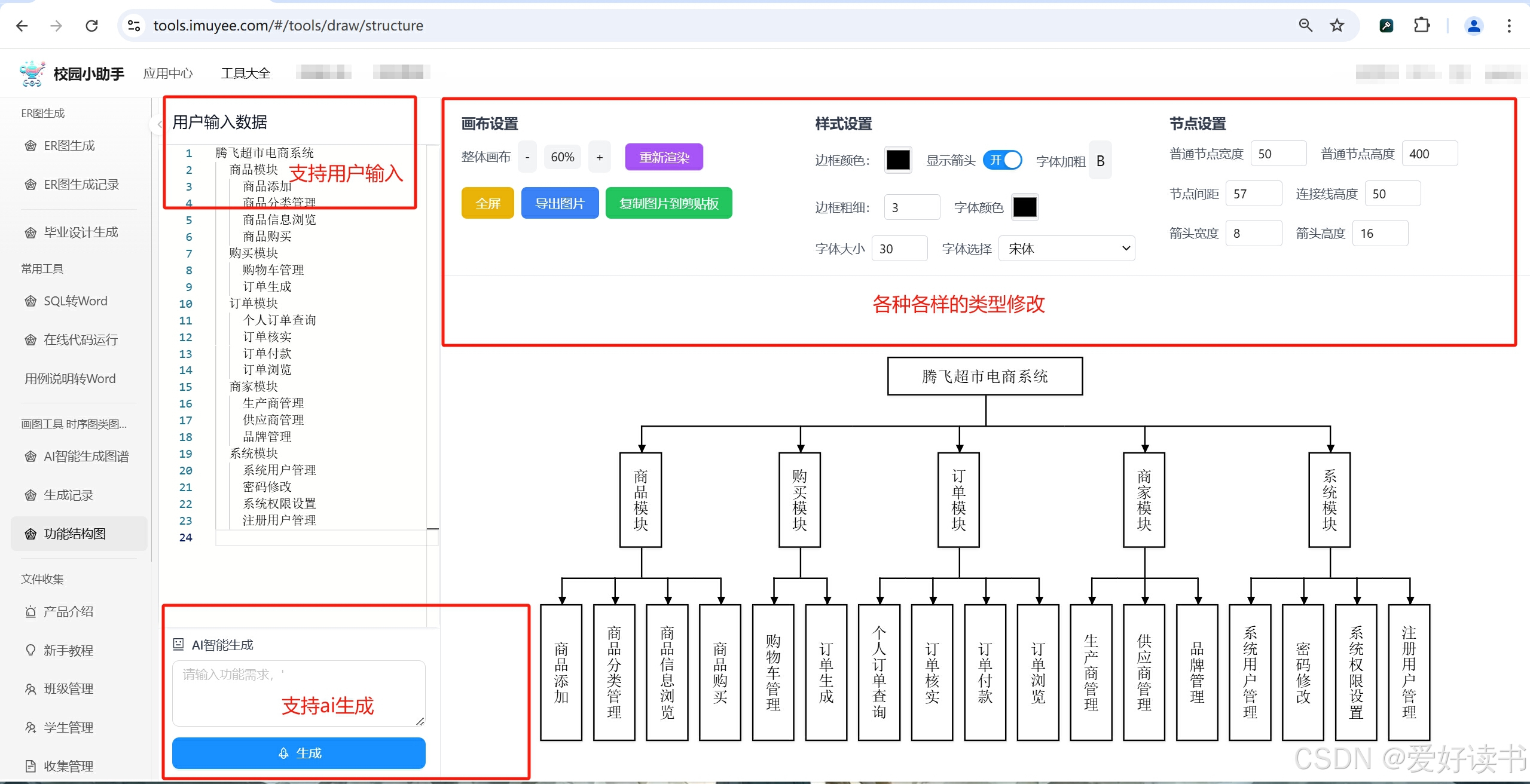Image resolution: width=1530 pixels, height=784 pixels.
Task: Toggle the bold font B button
Action: pyautogui.click(x=1100, y=161)
